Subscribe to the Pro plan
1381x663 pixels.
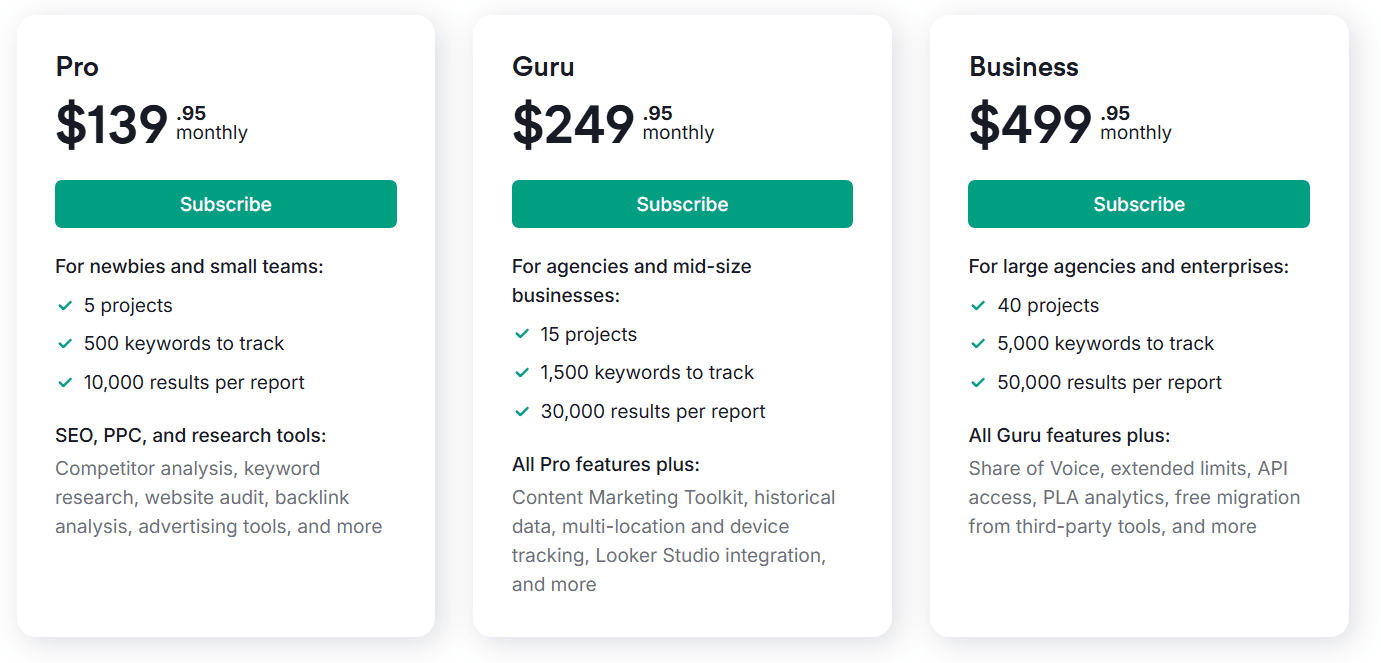pos(225,203)
